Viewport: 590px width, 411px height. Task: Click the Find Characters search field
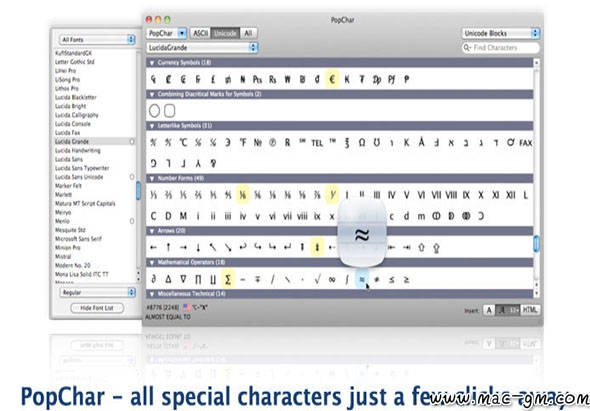501,47
